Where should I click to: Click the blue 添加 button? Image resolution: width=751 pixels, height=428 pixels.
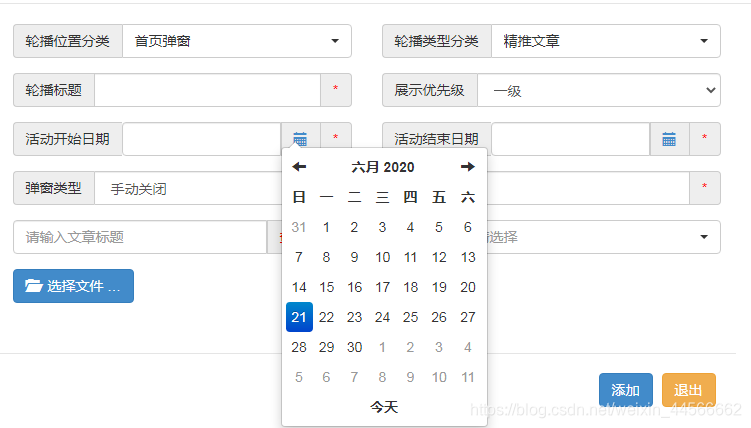626,390
